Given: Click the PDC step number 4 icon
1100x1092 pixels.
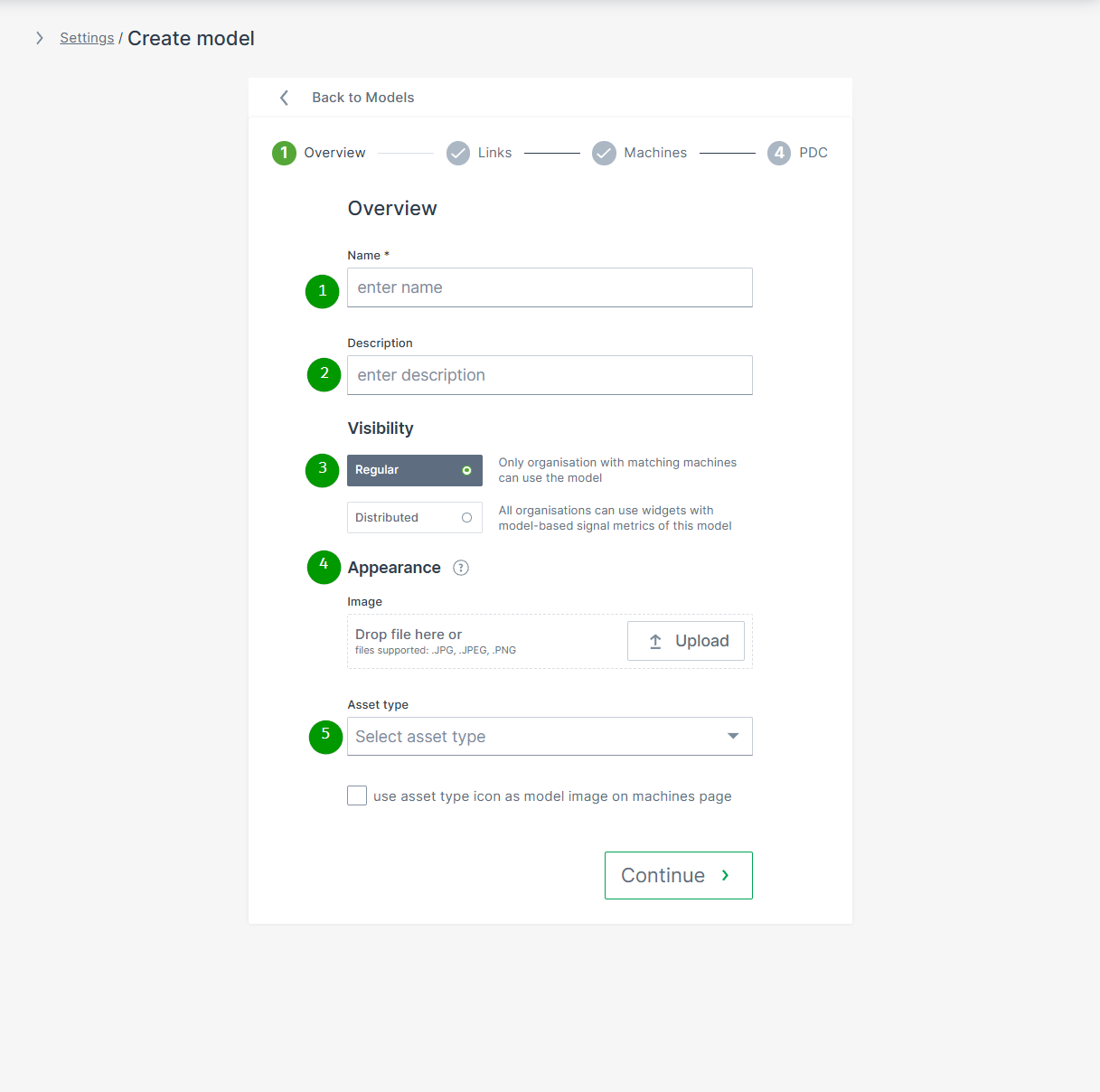Looking at the screenshot, I should click(779, 153).
